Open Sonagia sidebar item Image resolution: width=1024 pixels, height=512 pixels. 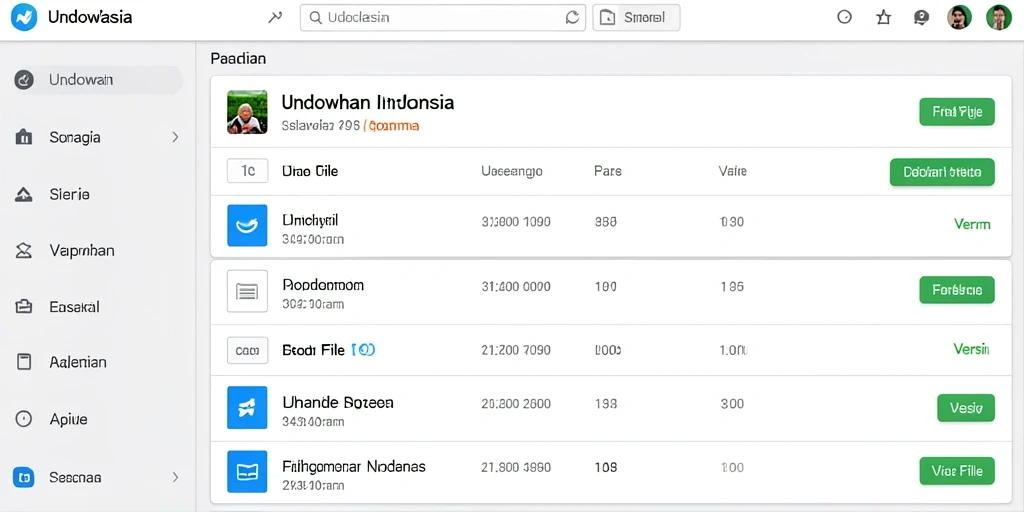point(98,137)
